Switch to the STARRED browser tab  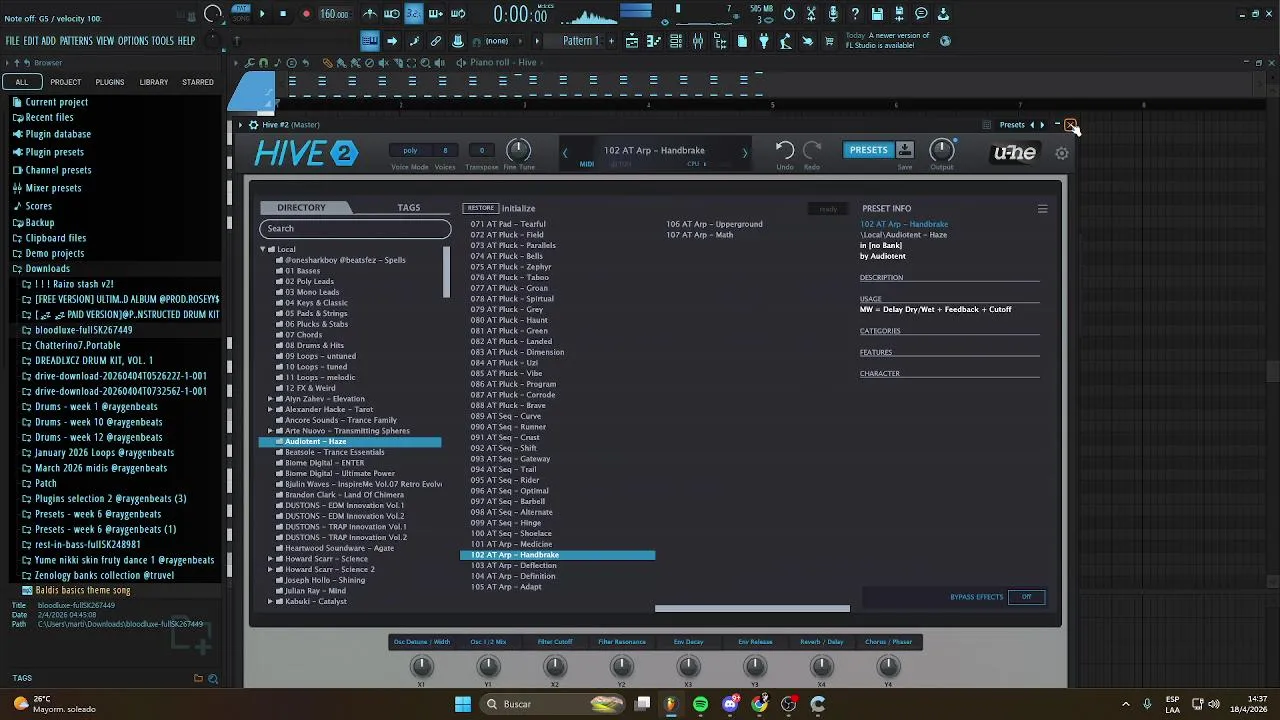coord(198,82)
